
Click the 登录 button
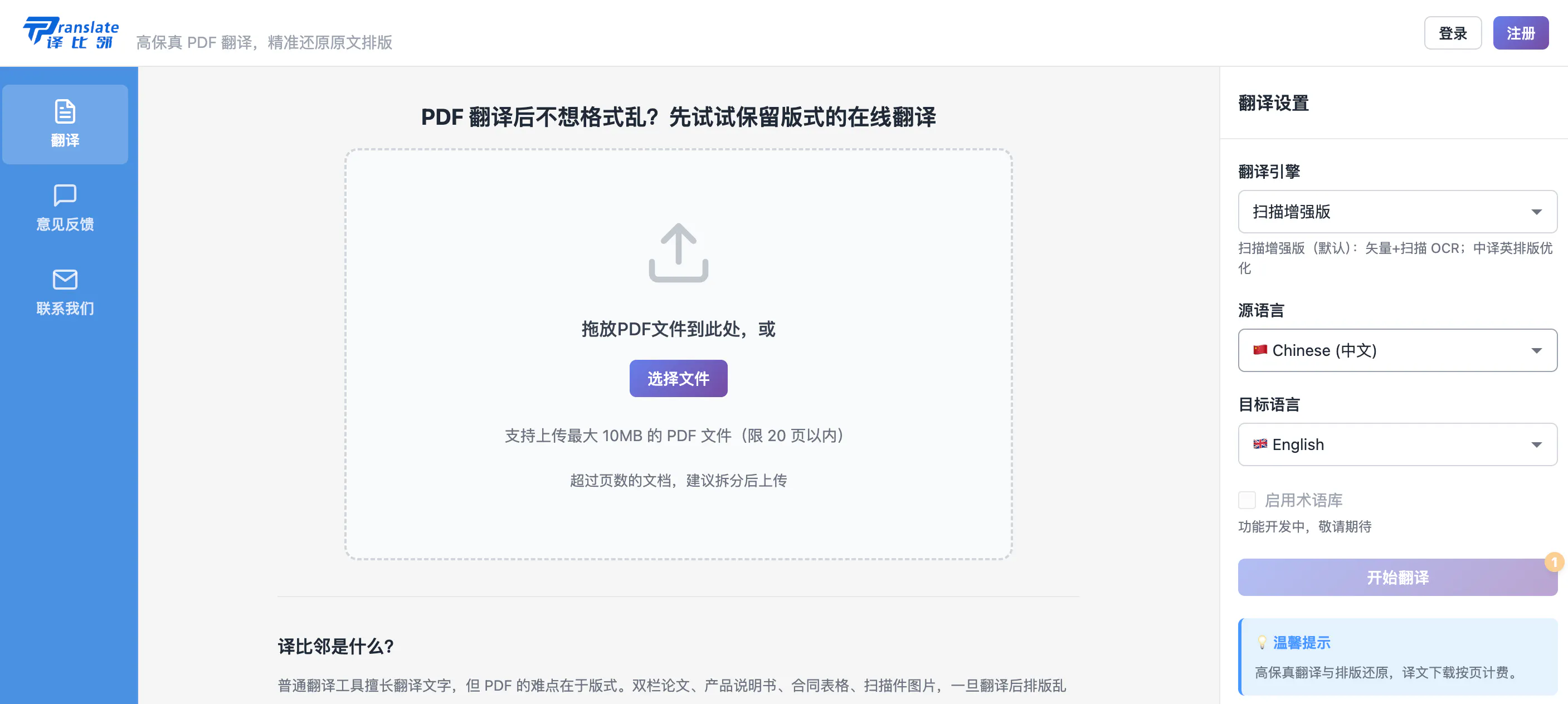(1452, 33)
